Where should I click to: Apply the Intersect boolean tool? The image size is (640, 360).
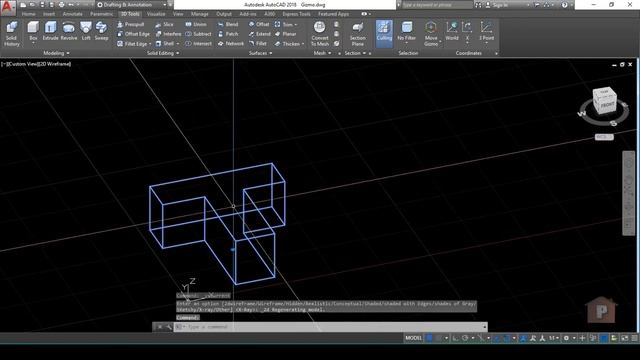[x=198, y=43]
